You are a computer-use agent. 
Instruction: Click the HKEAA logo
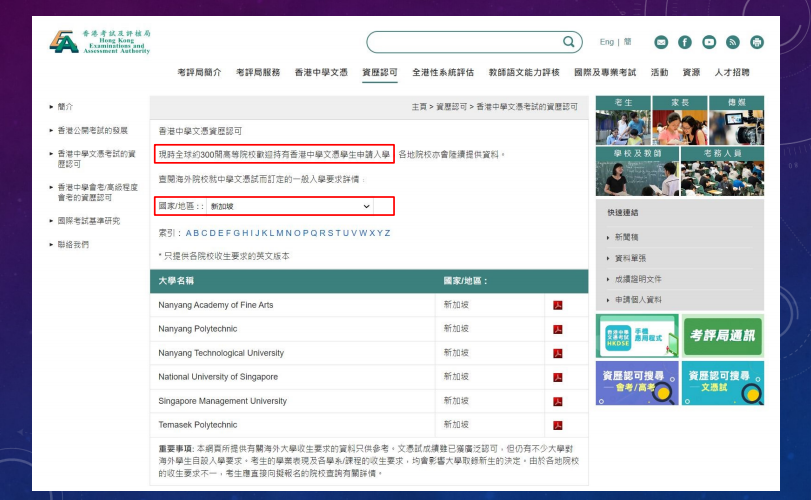click(100, 41)
